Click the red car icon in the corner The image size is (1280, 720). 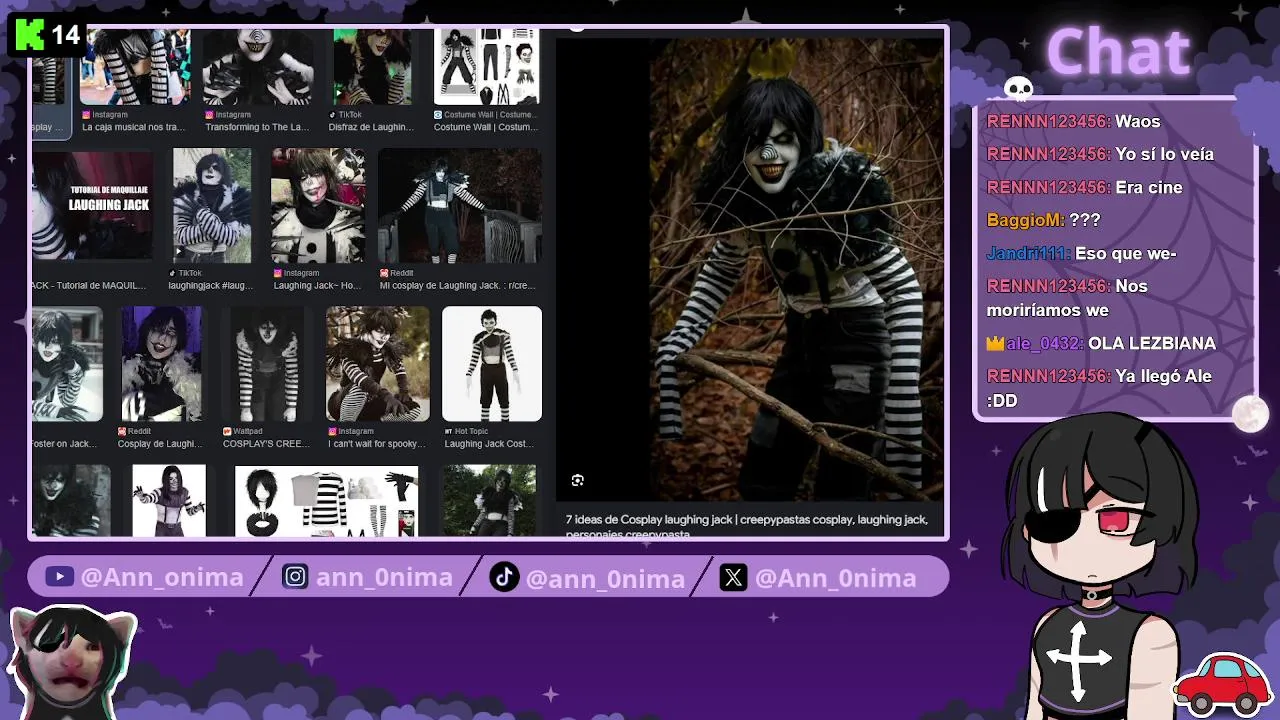coord(1223,683)
